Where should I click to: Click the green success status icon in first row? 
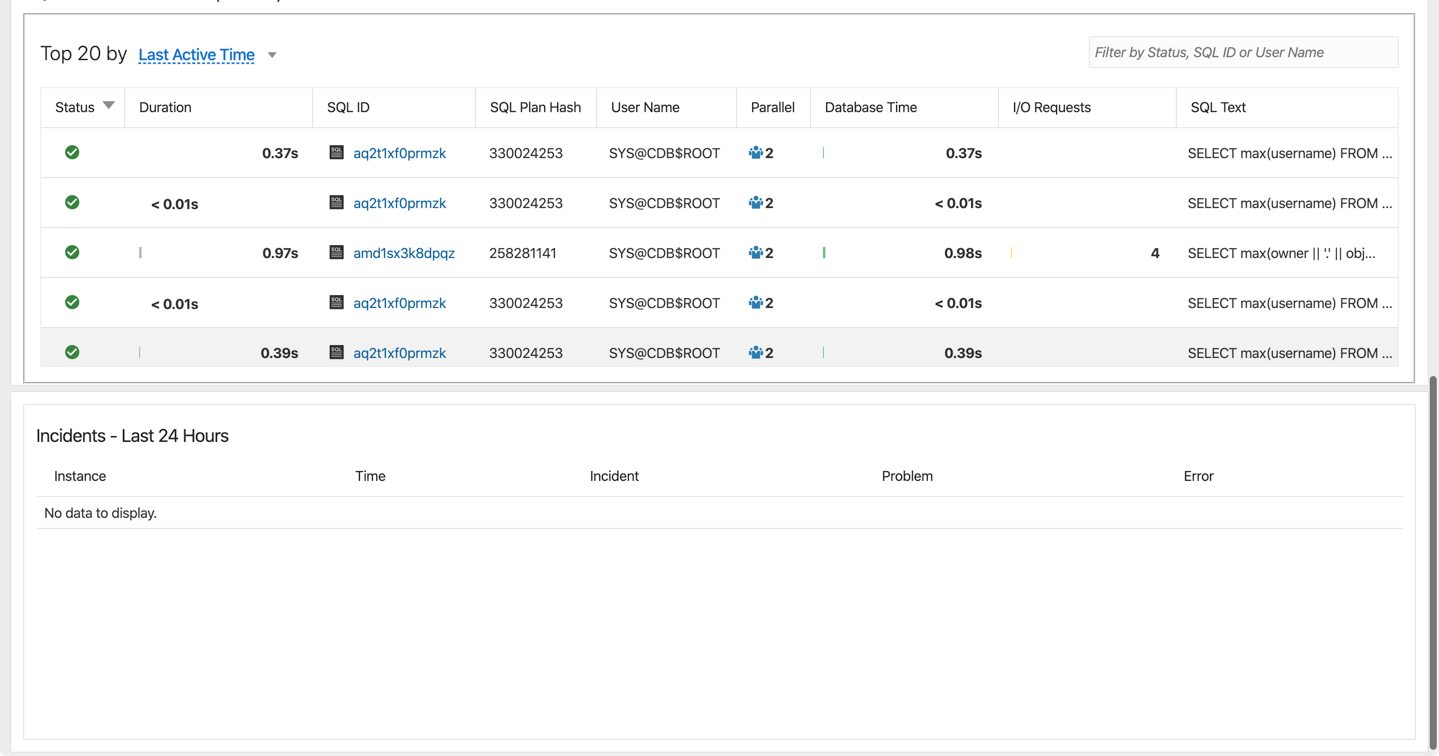[x=71, y=153]
